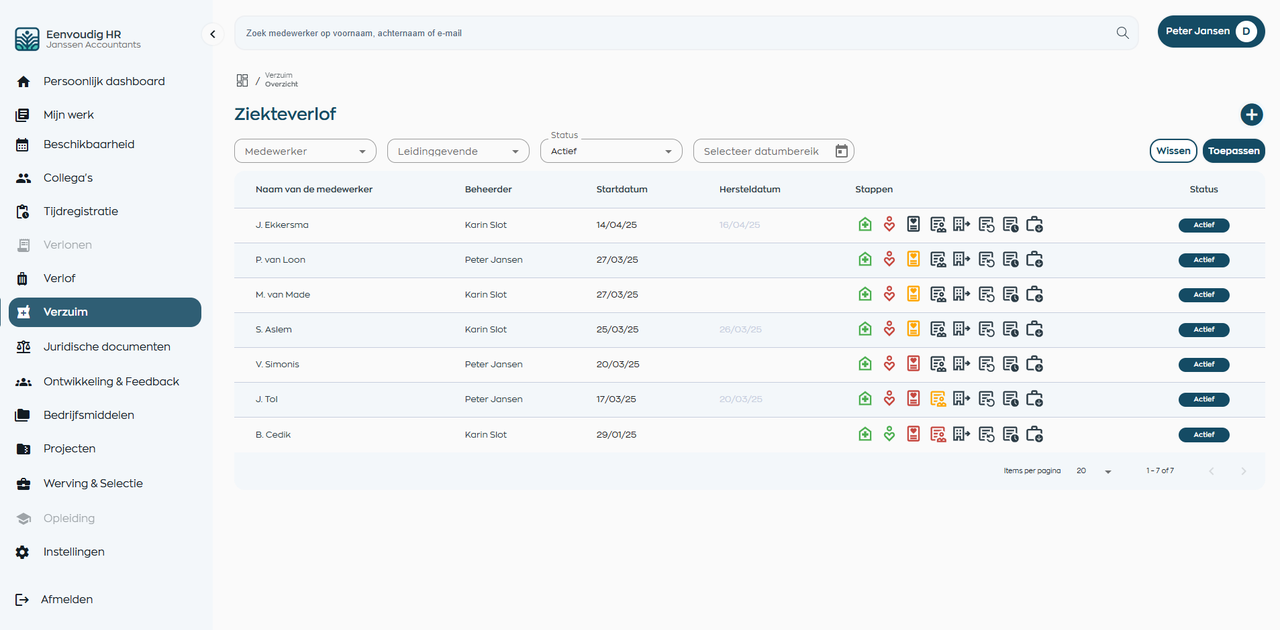1280x630 pixels.
Task: Open the calendar icon in date range field
Action: tap(841, 151)
